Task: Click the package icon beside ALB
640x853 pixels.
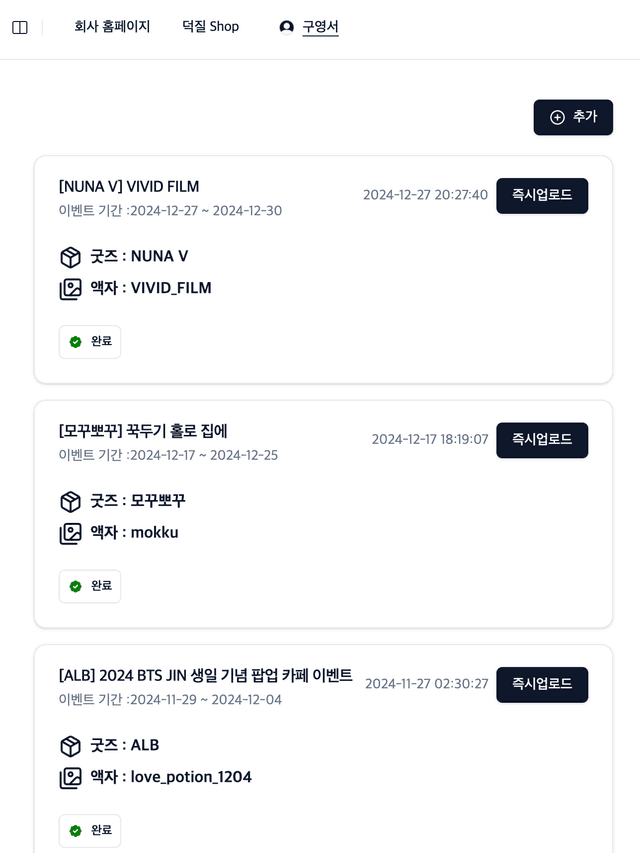Action: tap(70, 746)
